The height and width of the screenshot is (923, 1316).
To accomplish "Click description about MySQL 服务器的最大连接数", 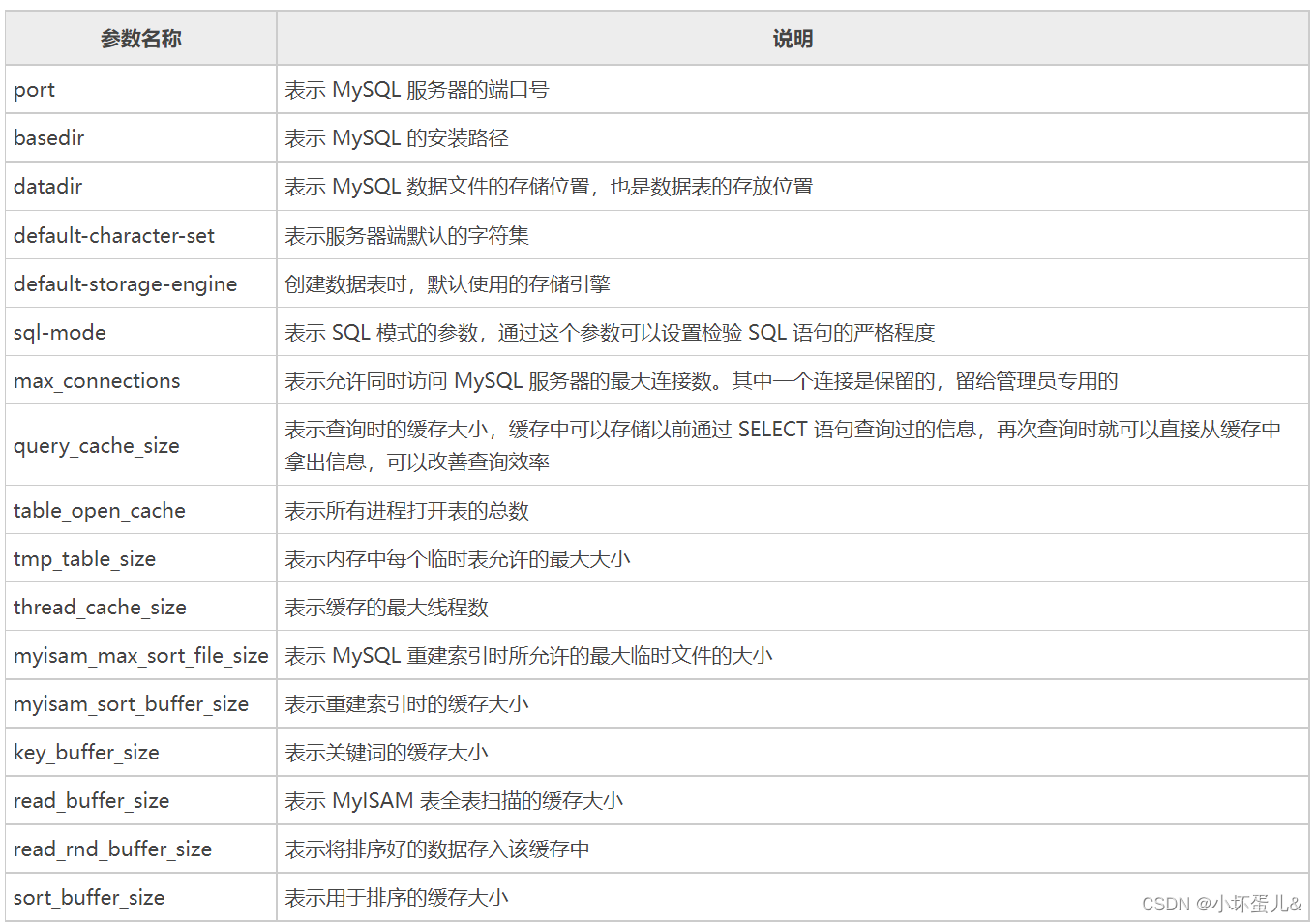I will click(702, 381).
